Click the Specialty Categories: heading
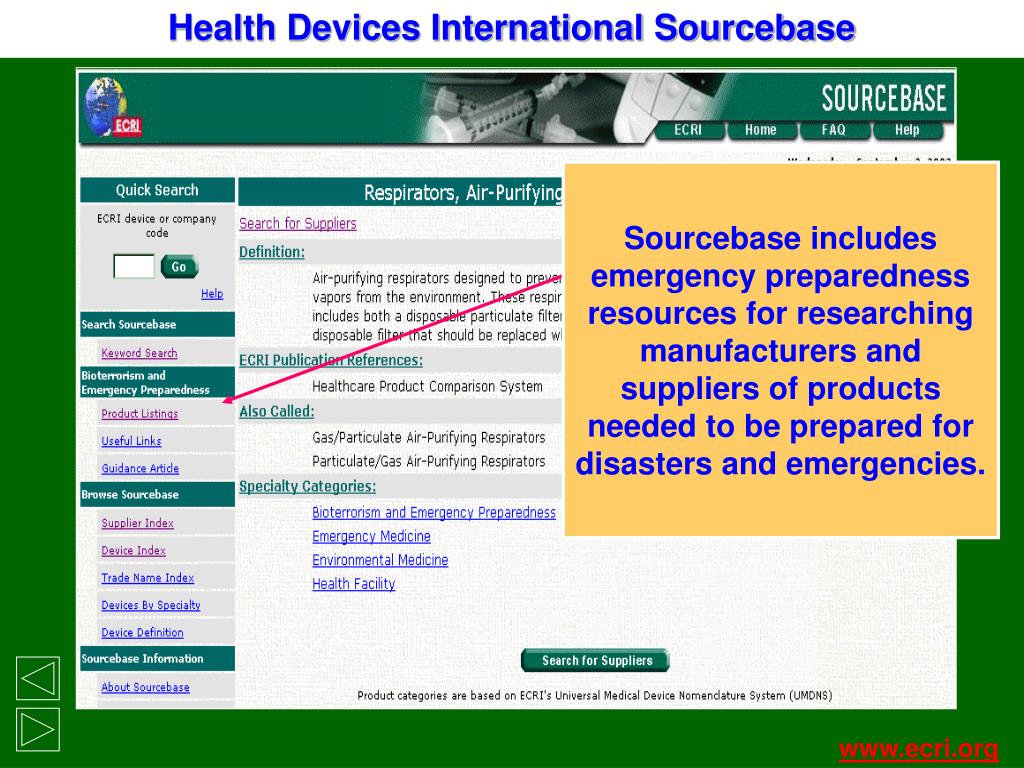 (x=308, y=487)
